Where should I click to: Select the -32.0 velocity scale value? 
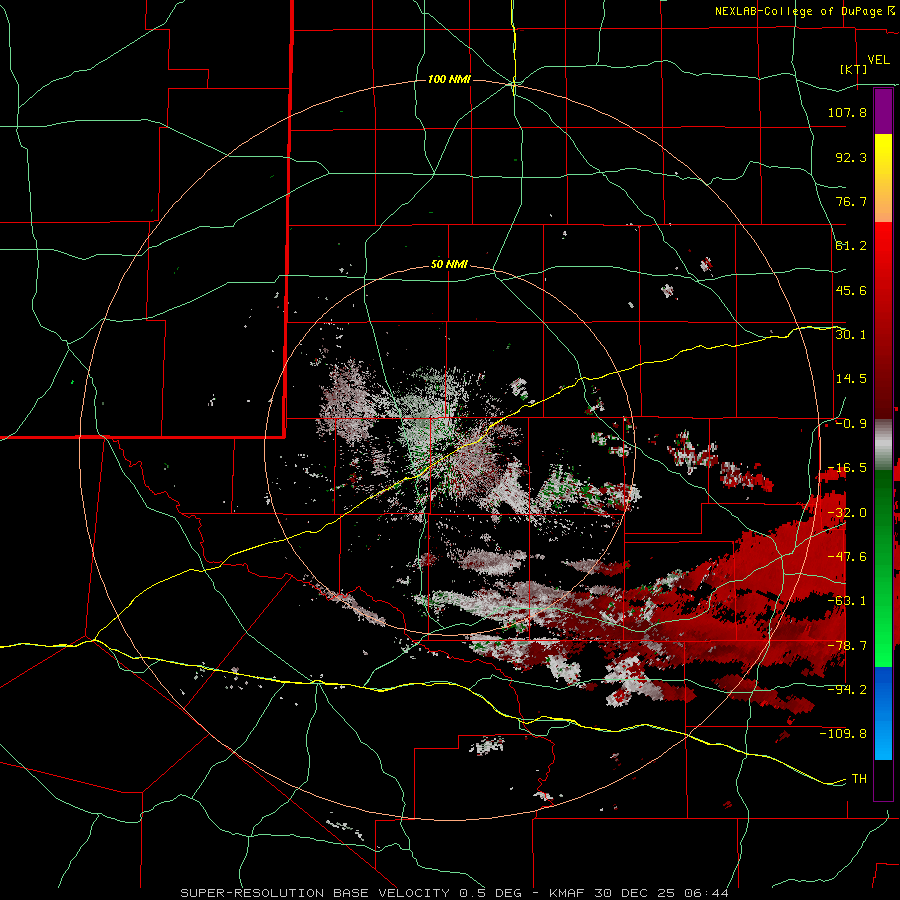click(x=847, y=513)
